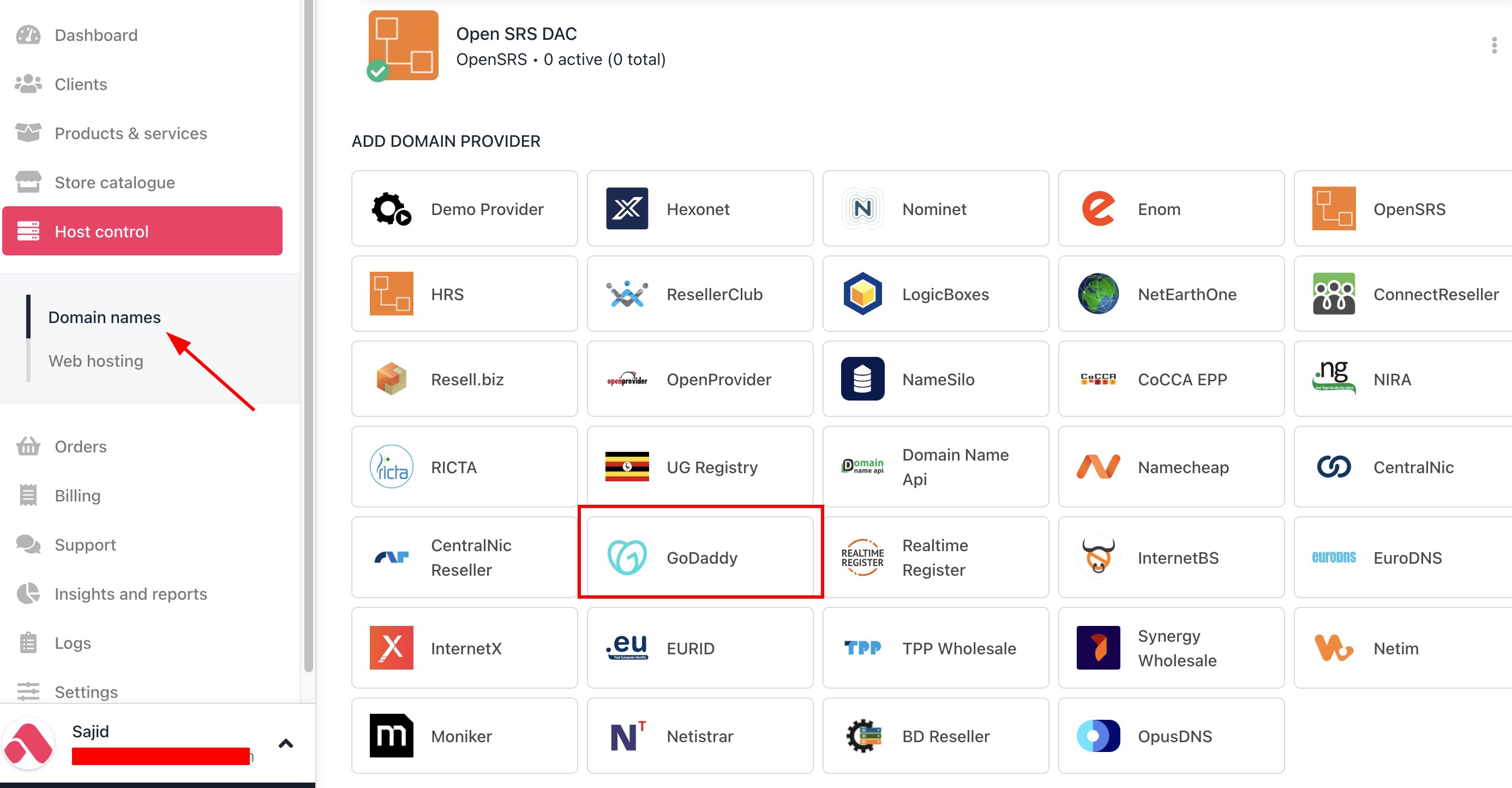
Task: Click the Billing receipt icon
Action: [x=28, y=496]
